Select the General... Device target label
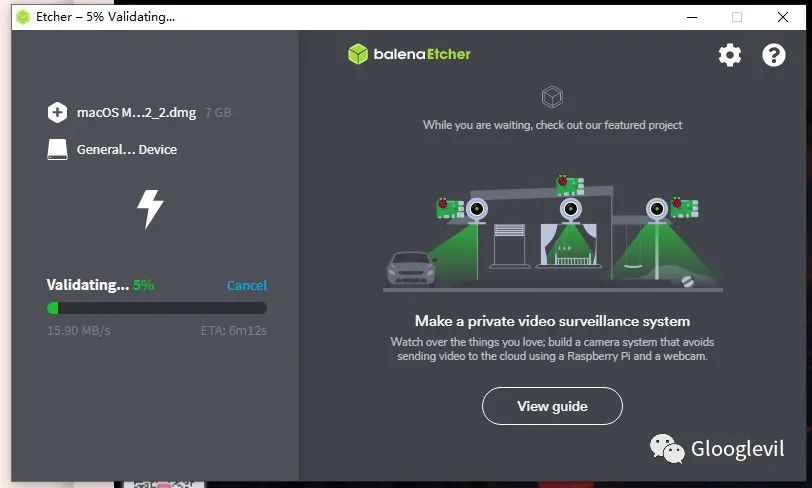 tap(127, 150)
